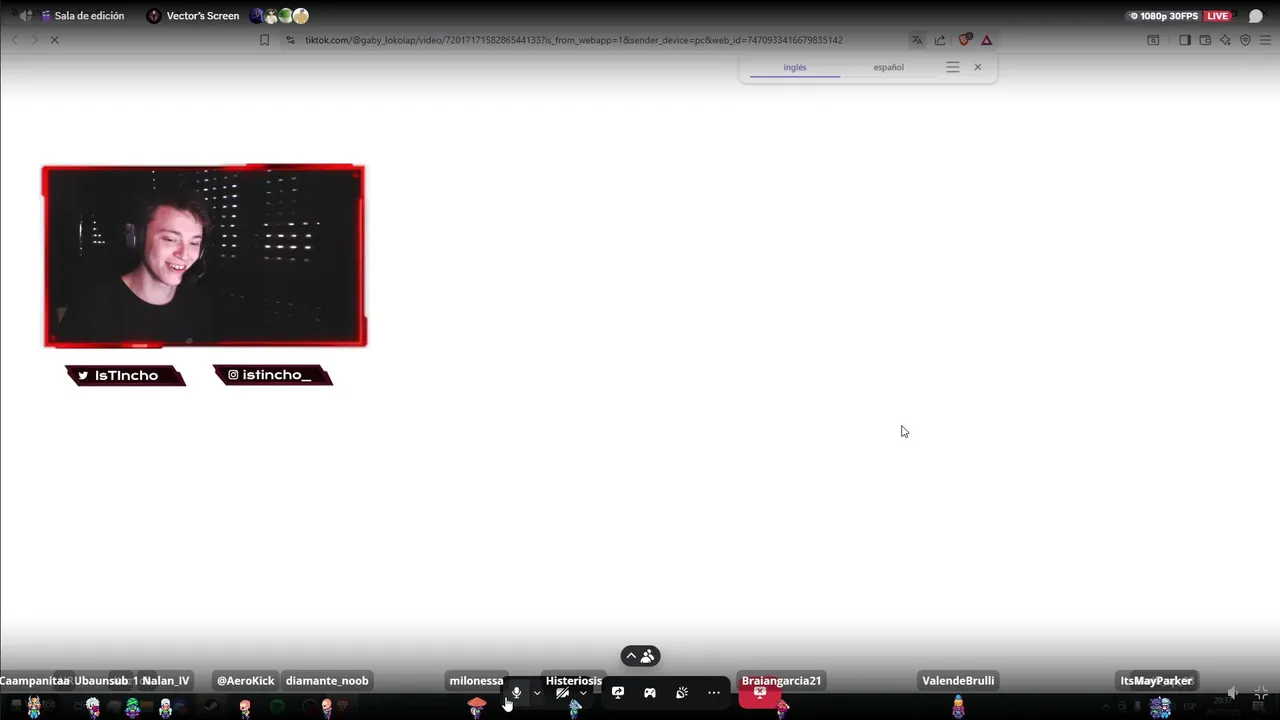This screenshot has width=1280, height=720.
Task: Click the ItsMayParker participant name
Action: pyautogui.click(x=1157, y=681)
